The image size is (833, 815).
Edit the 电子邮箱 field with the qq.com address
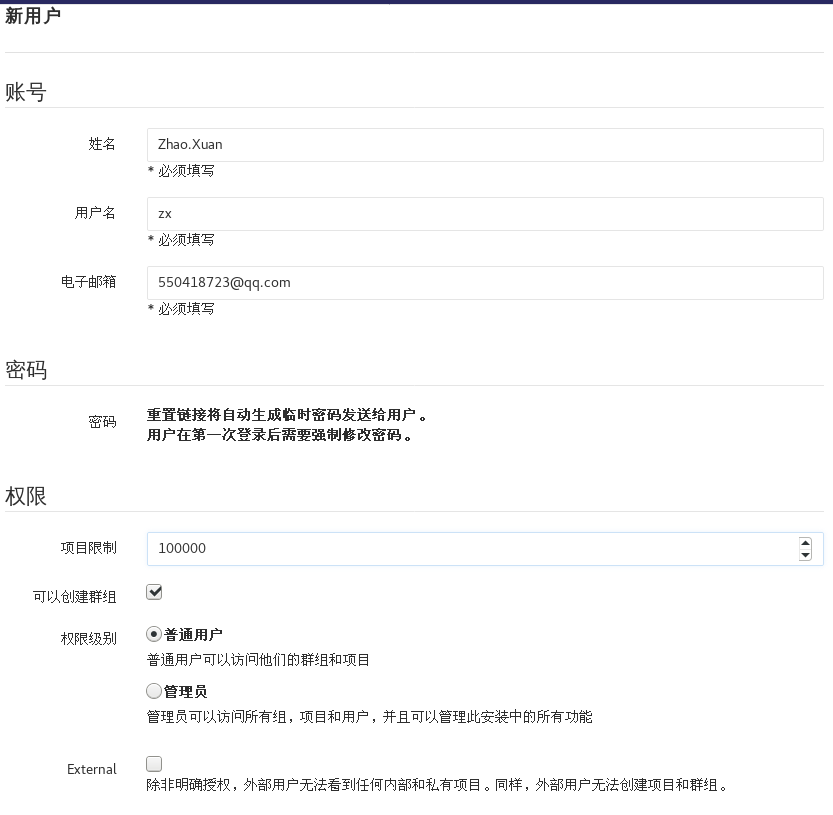coord(485,283)
